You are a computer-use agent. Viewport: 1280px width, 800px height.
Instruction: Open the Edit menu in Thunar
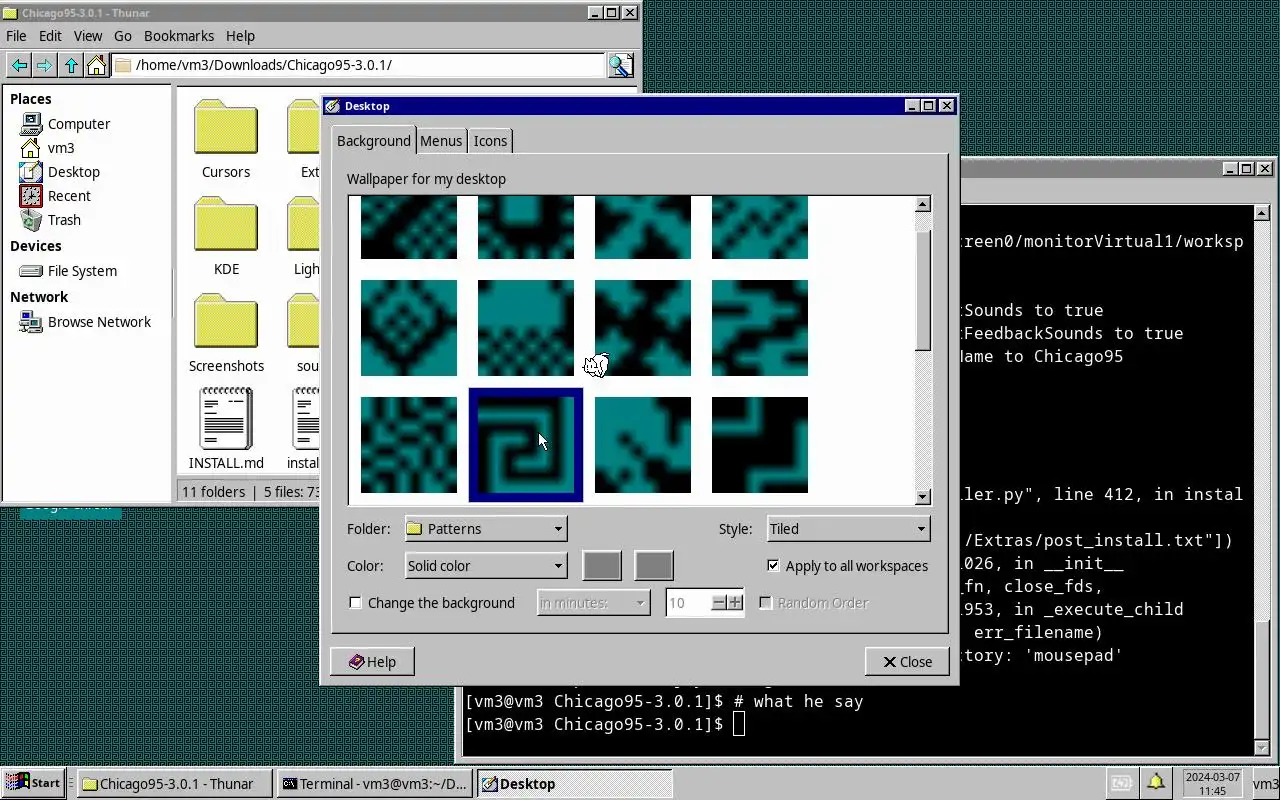click(x=50, y=36)
